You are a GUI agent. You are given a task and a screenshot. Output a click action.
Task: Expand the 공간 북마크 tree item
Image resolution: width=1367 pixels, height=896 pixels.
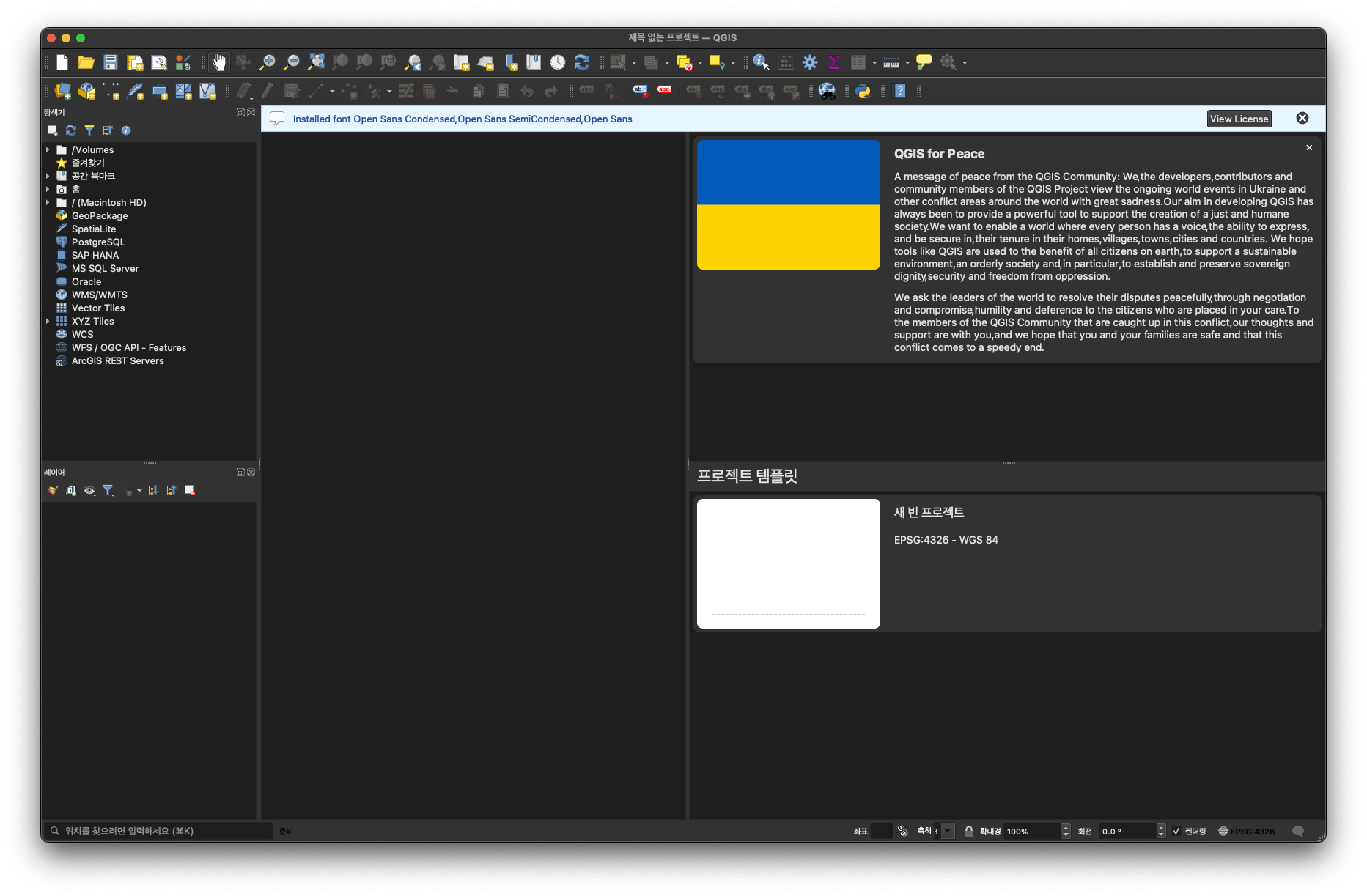click(x=48, y=176)
